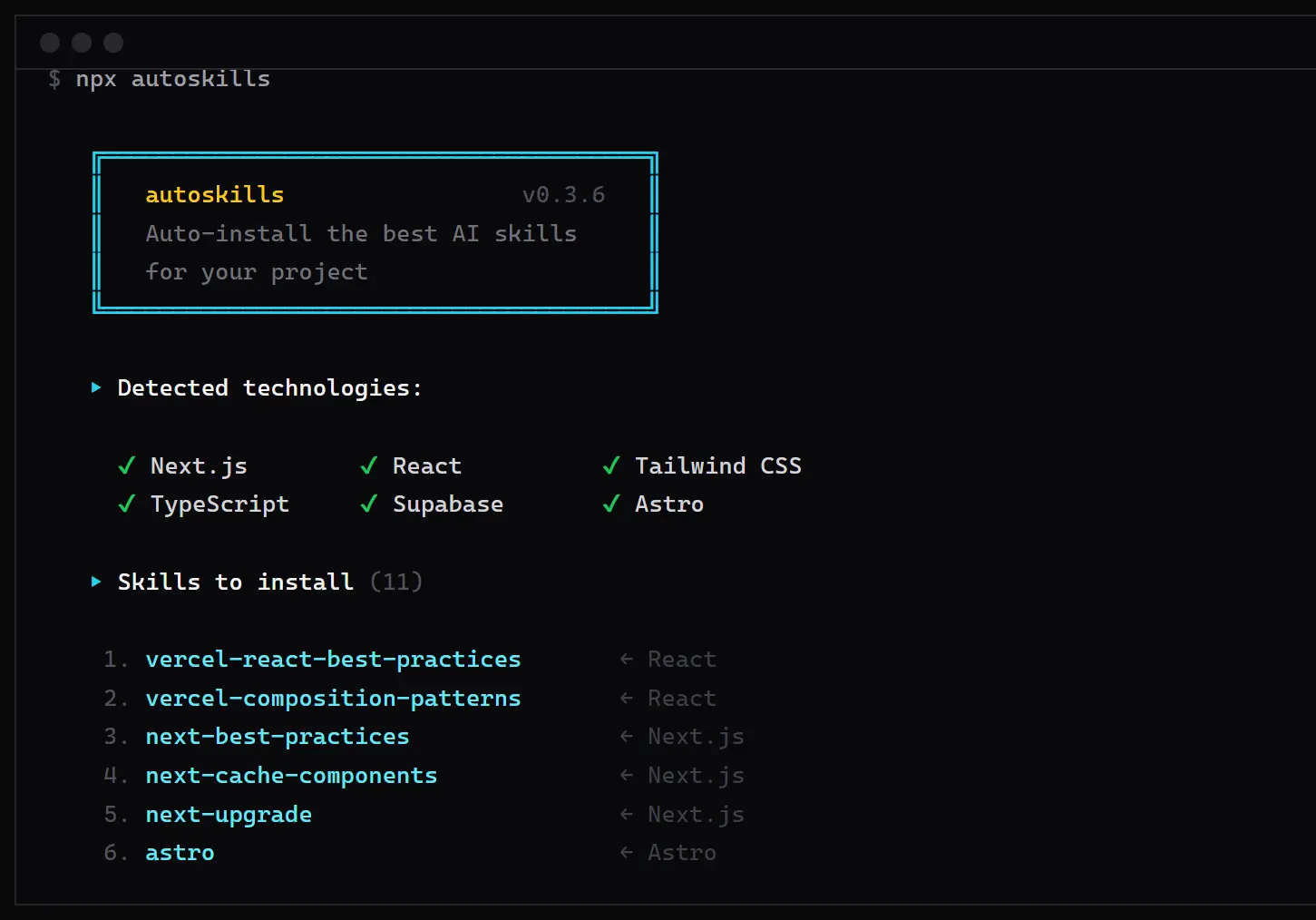Click the 'TypeScript' technology label
Image resolution: width=1316 pixels, height=920 pixels.
[x=220, y=505]
